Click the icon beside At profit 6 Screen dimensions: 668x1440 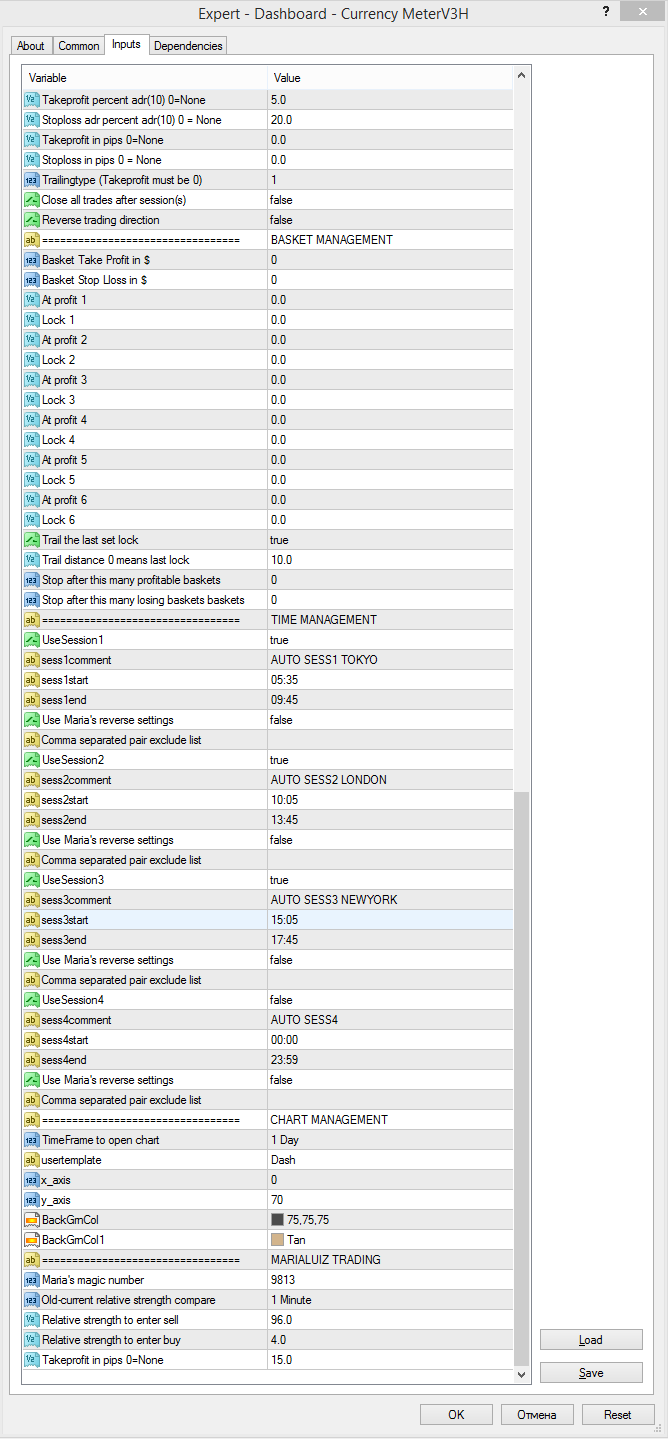32,500
